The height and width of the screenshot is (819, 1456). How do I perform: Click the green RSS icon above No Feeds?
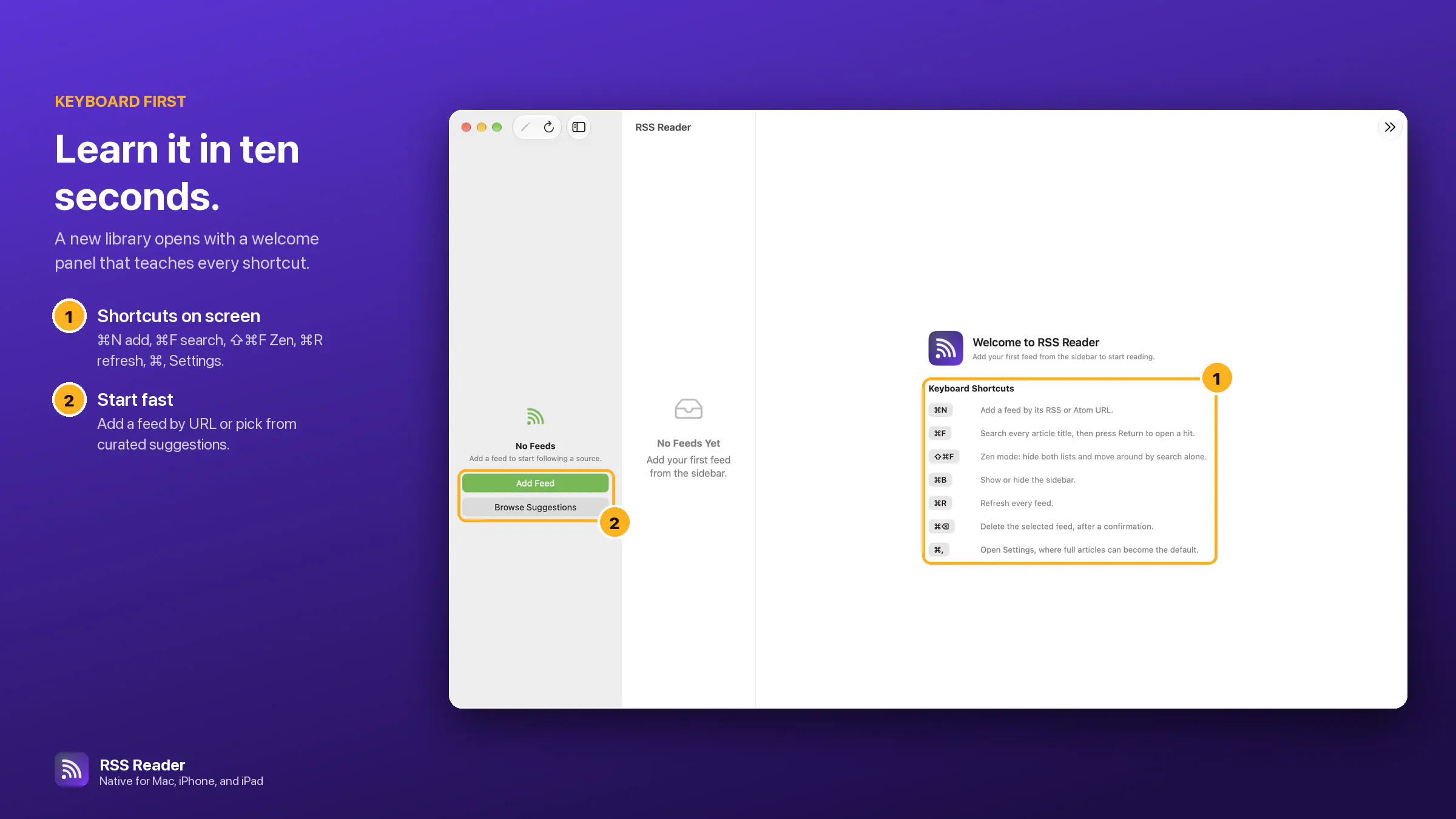pos(535,417)
